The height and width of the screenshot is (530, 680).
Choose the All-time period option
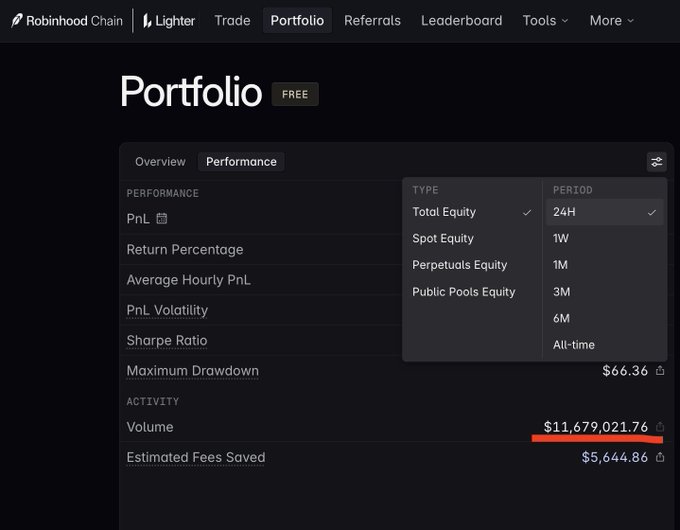[x=605, y=345]
